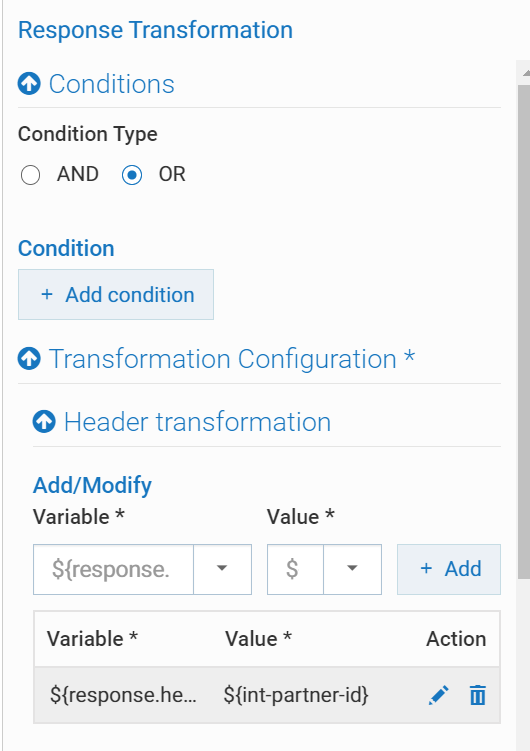Screen dimensions: 530x751
Task: Click the Conditions section heading
Action: click(x=112, y=84)
